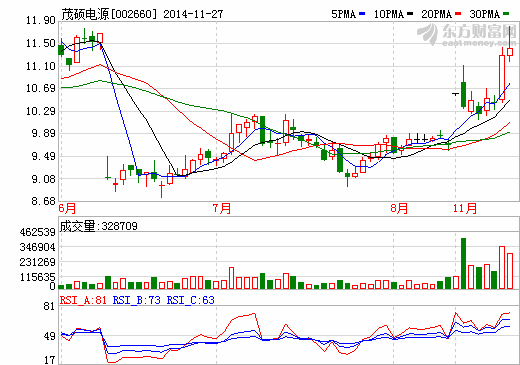Click the final red candlestick at far right

(x=510, y=52)
